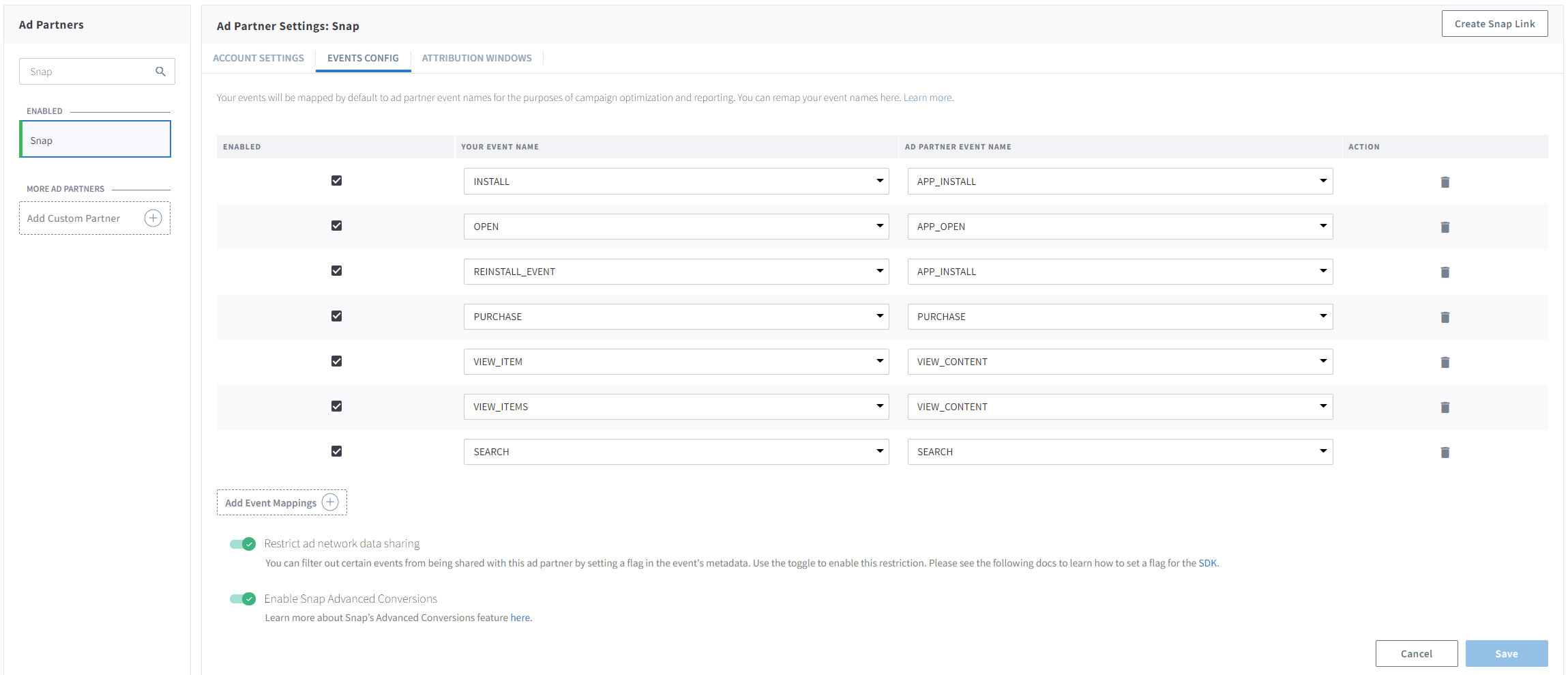Click the plus icon beside Add Custom Partner
Screen dimensions: 1568x675
[x=153, y=218]
